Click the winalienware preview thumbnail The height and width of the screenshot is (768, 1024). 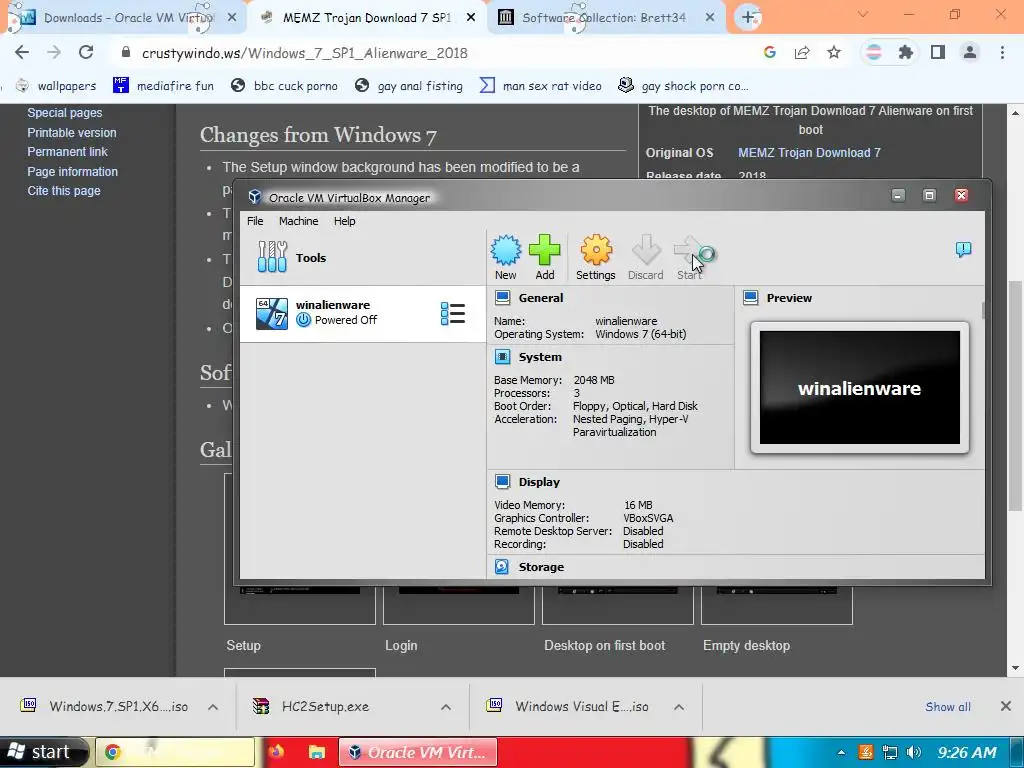(x=859, y=387)
